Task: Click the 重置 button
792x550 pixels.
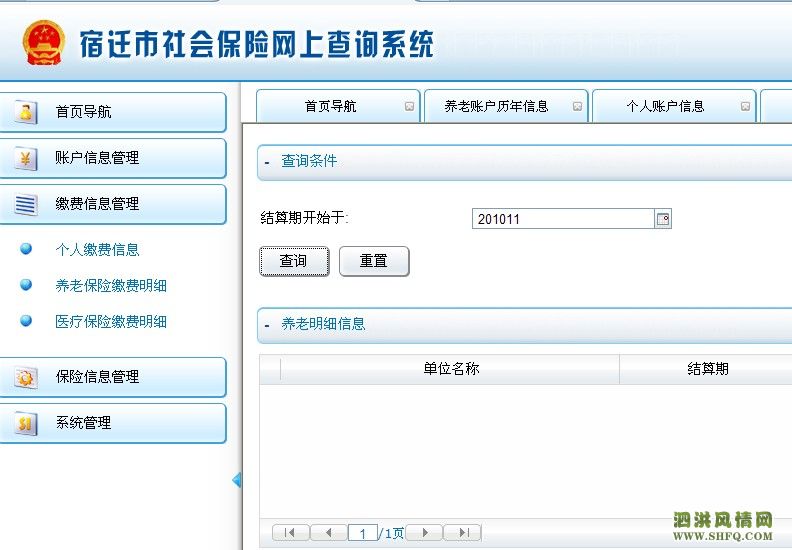Action: (374, 261)
